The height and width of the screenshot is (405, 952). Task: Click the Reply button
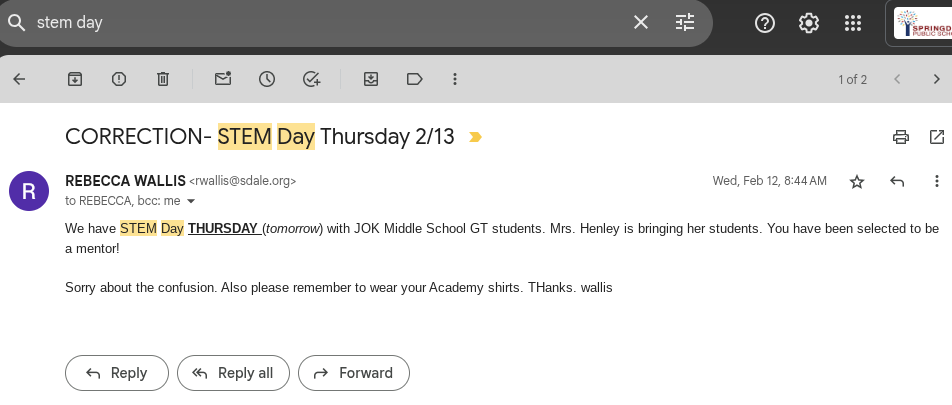(117, 373)
